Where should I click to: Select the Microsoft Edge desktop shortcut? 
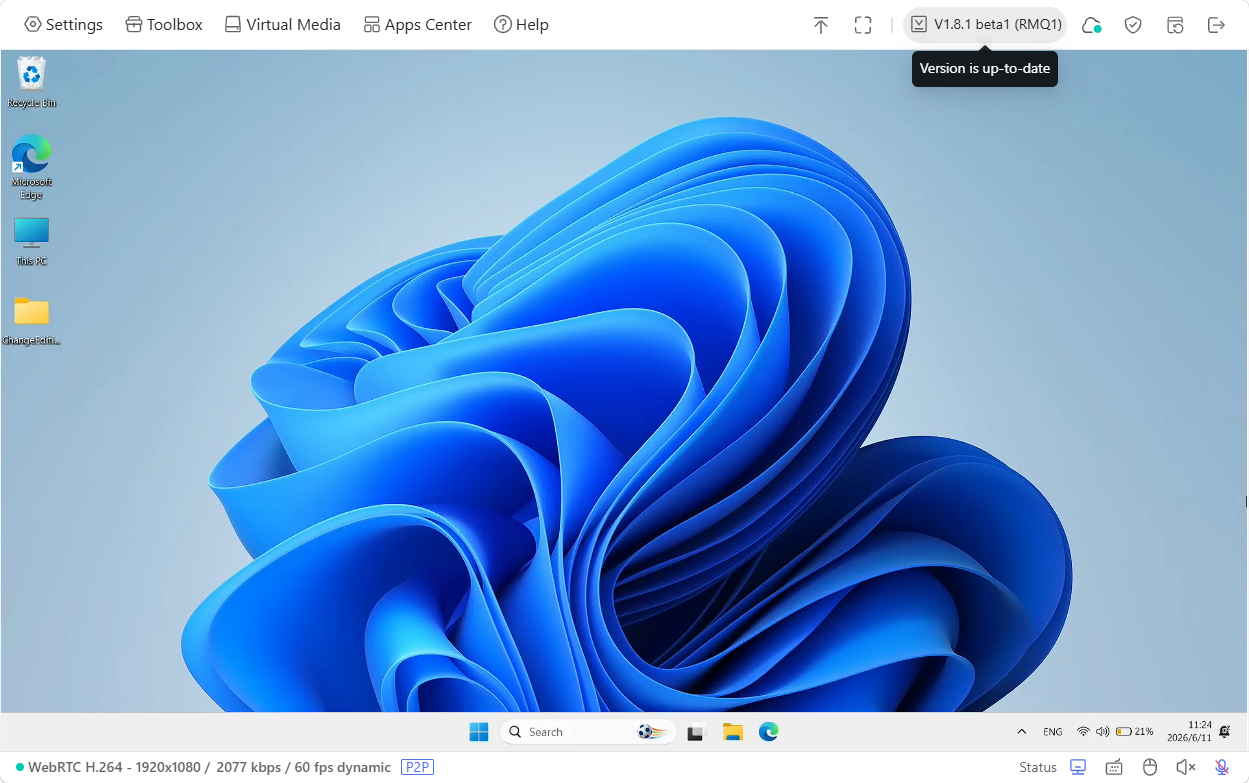[32, 167]
